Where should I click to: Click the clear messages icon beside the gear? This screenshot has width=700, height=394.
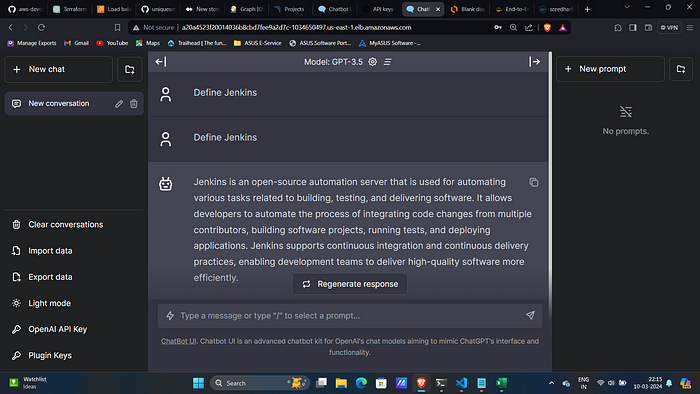coord(388,62)
